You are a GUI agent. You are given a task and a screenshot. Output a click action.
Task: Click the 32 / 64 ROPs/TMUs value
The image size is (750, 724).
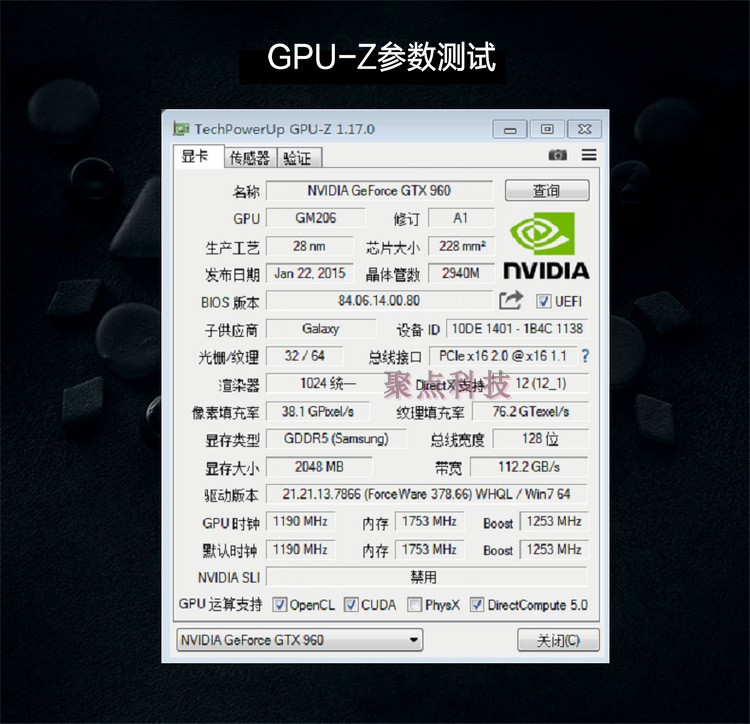[x=305, y=356]
